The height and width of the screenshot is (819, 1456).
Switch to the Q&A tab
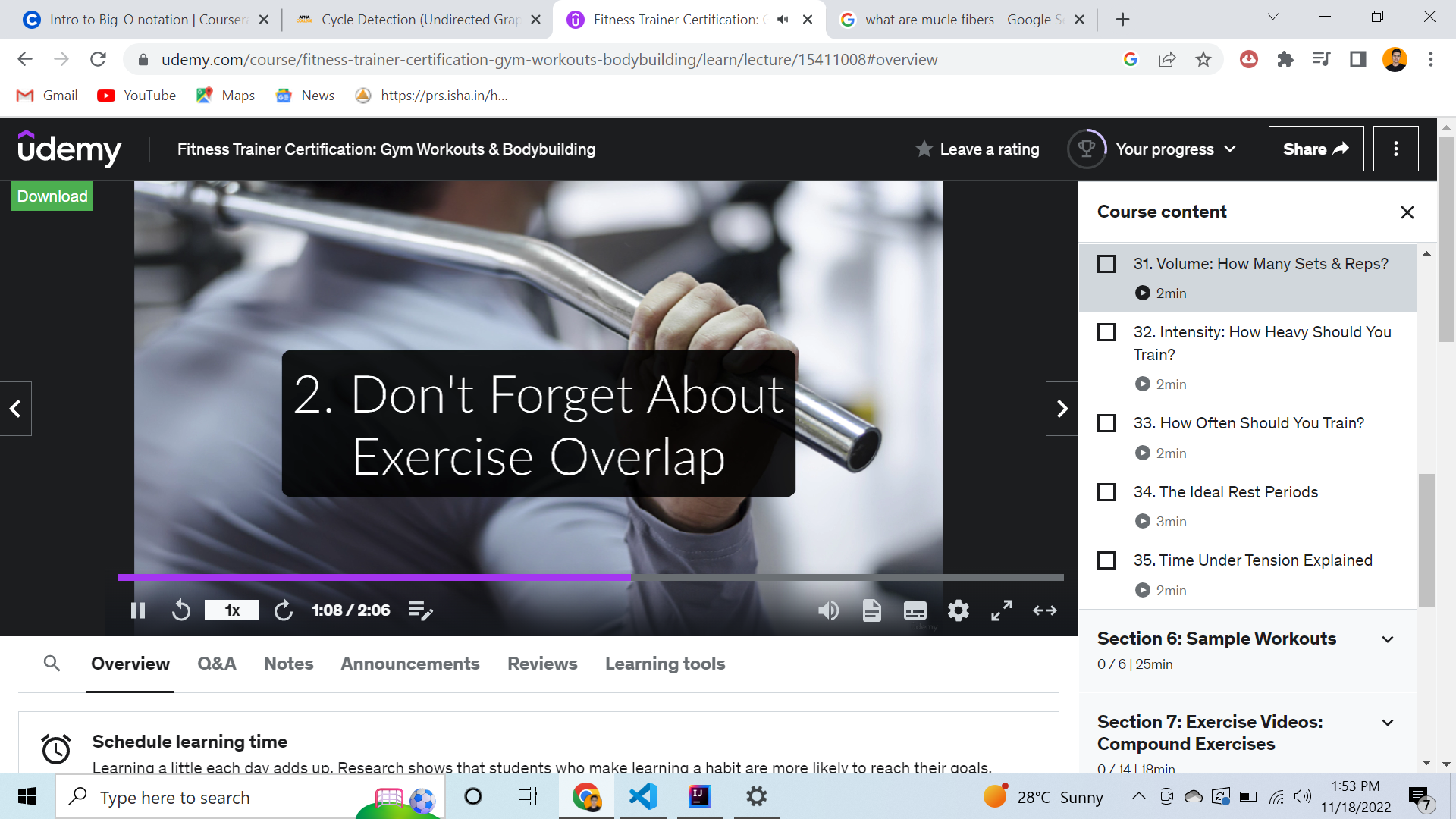tap(216, 664)
